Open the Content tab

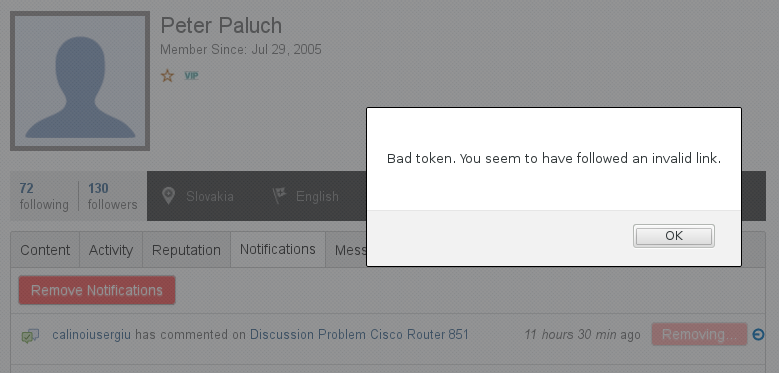(45, 250)
